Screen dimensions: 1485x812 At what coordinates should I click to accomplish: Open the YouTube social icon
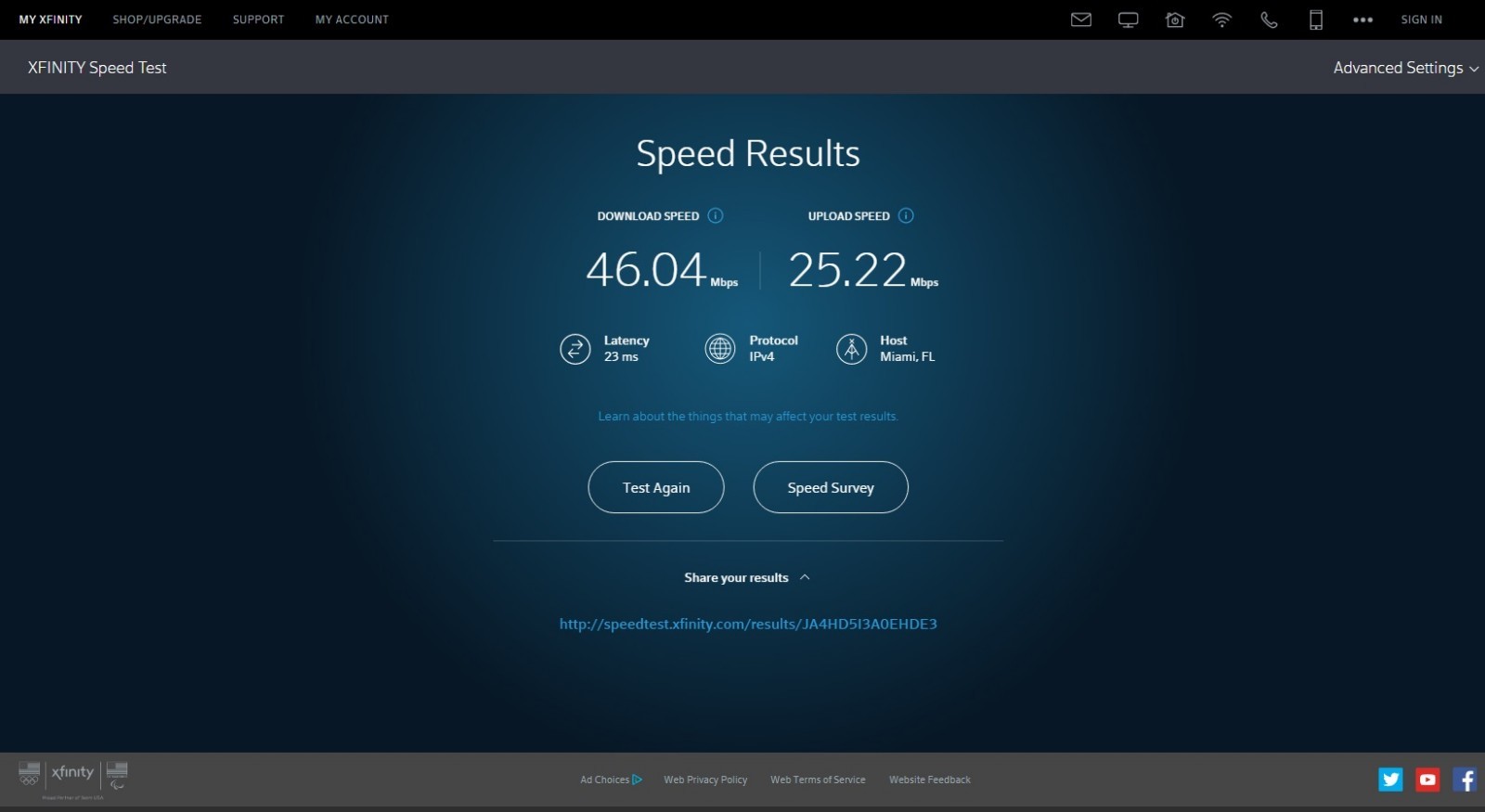(1427, 780)
